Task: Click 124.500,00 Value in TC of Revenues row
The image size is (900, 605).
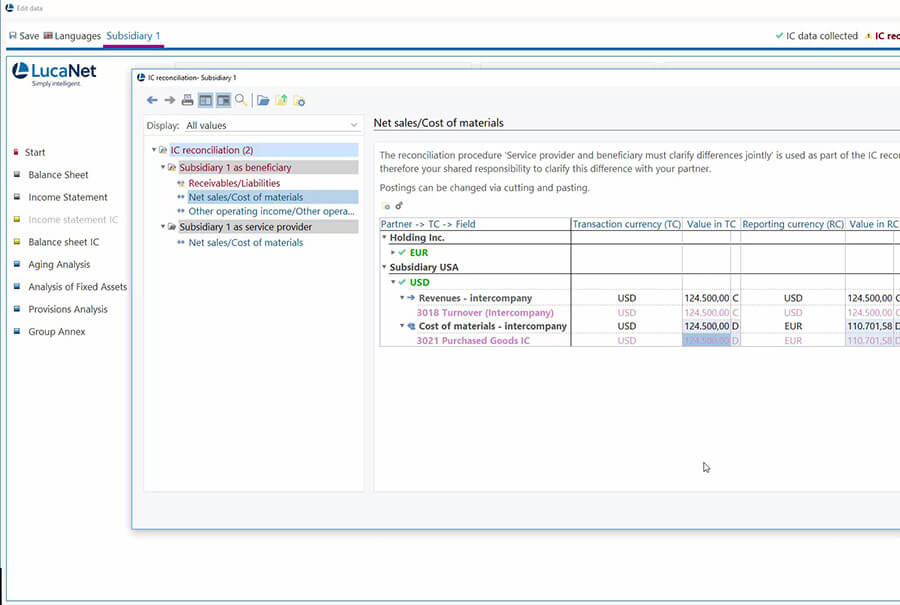Action: 707,298
